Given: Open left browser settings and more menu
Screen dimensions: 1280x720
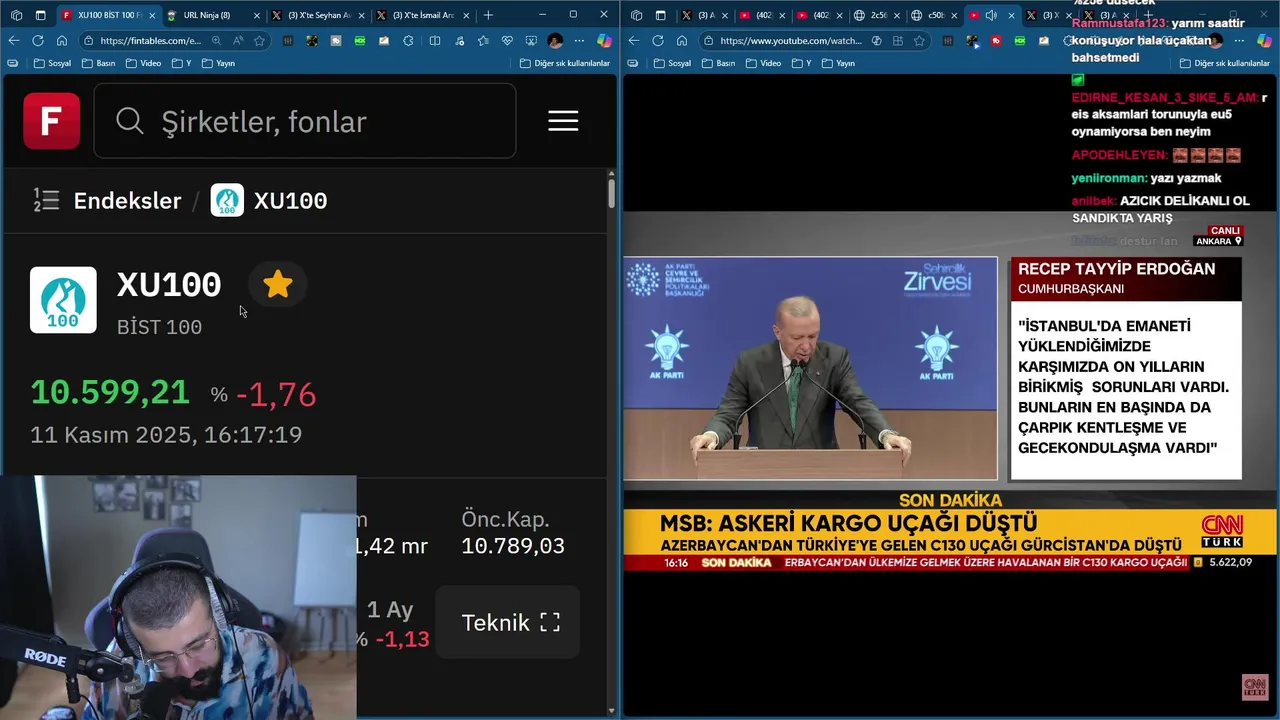Looking at the screenshot, I should [579, 41].
